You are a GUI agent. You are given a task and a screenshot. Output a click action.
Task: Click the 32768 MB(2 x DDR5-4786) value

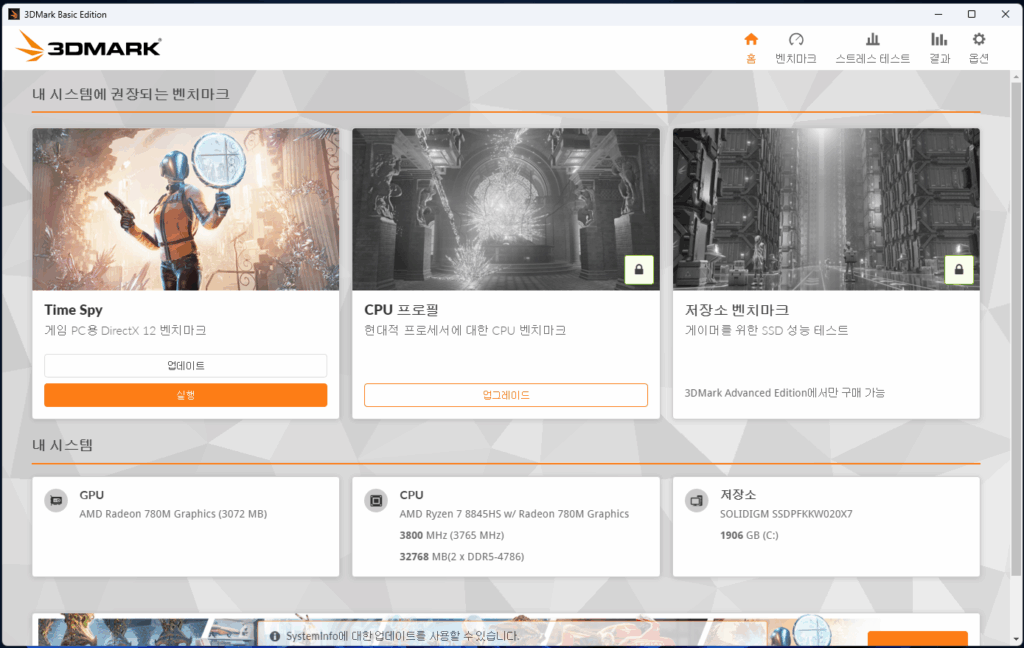pyautogui.click(x=462, y=557)
